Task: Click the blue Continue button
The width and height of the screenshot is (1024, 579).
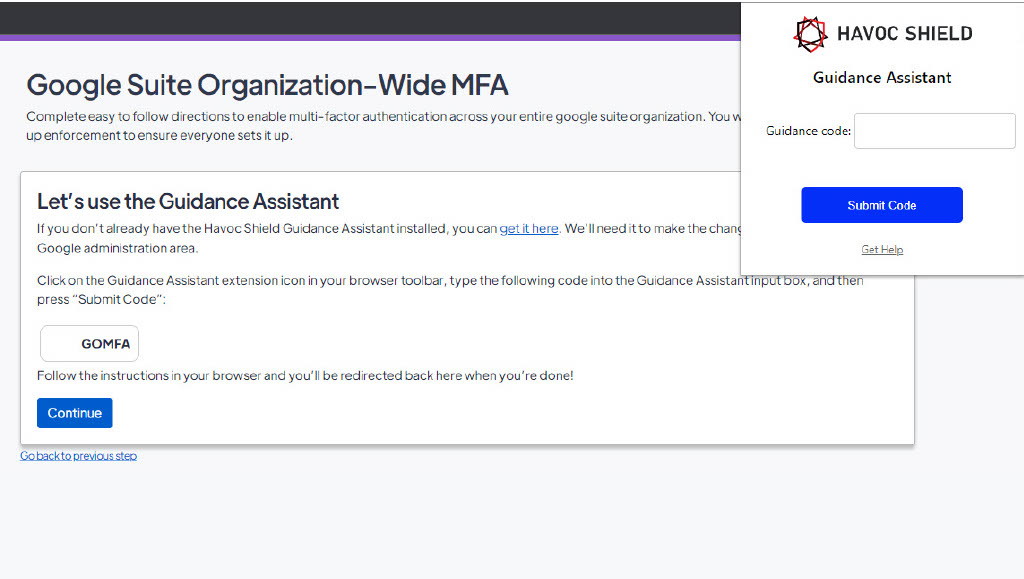Action: [74, 413]
